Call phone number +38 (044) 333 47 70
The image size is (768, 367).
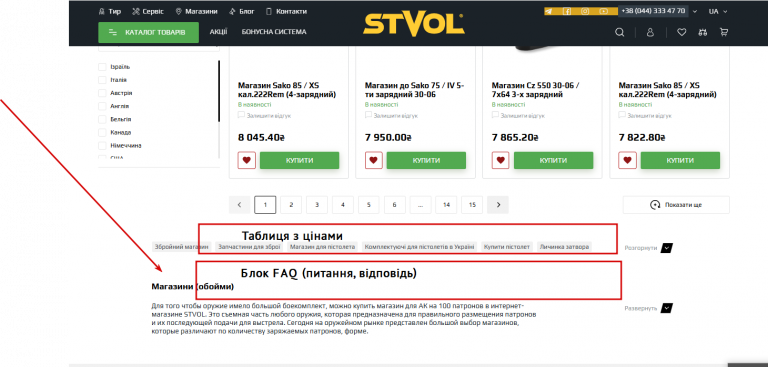(653, 11)
